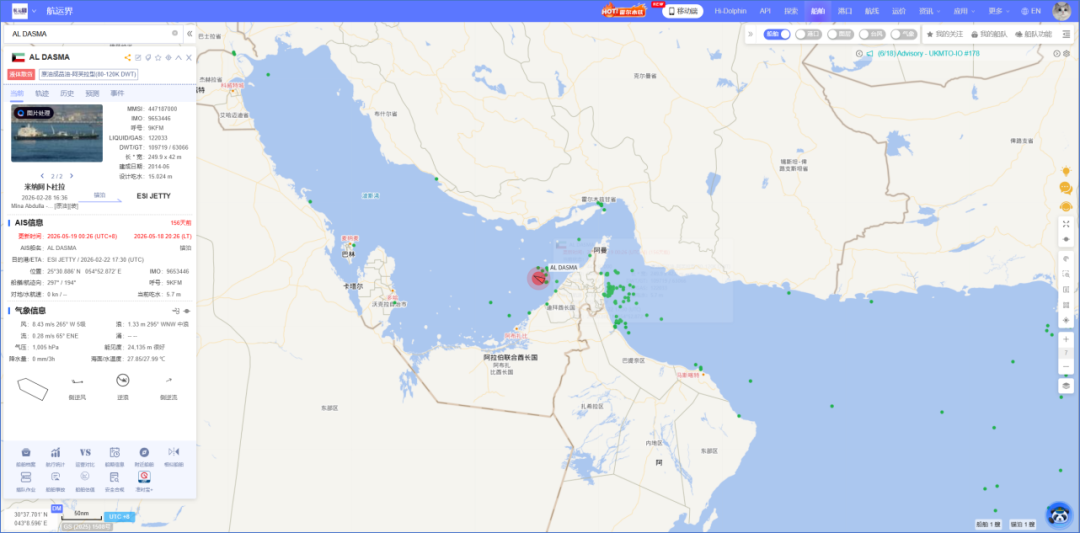This screenshot has width=1080, height=533.
Task: Open Hi-Dolphin from top navigation
Action: click(731, 11)
